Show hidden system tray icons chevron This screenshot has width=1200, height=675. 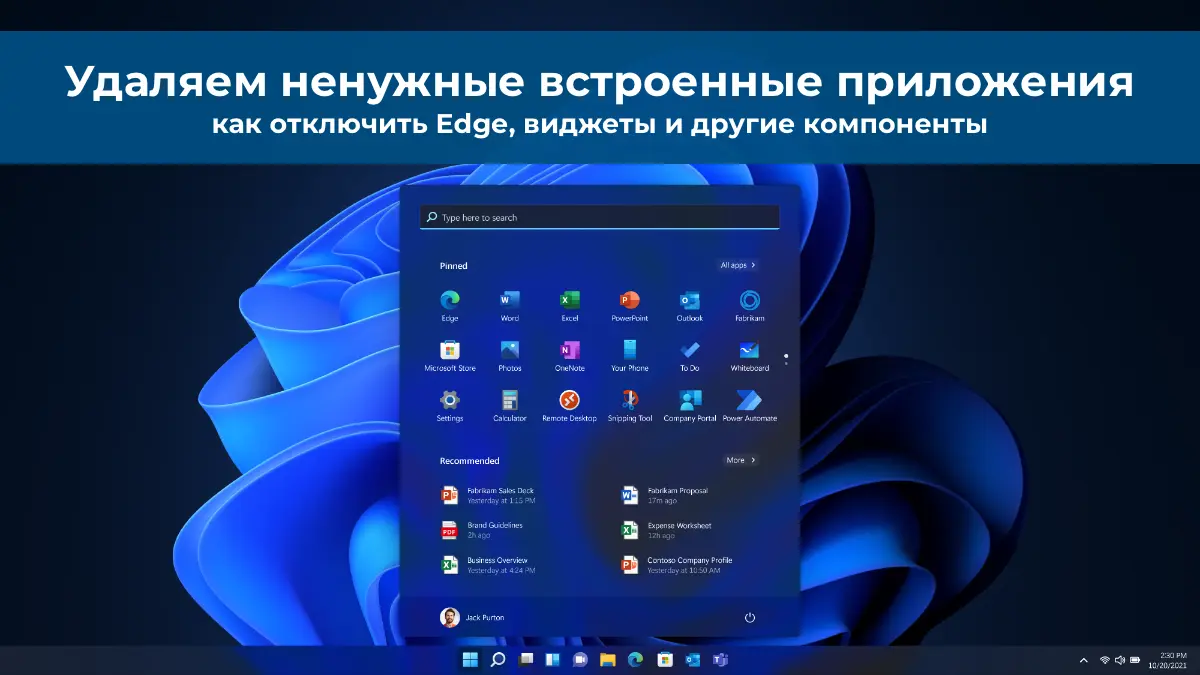[1084, 660]
